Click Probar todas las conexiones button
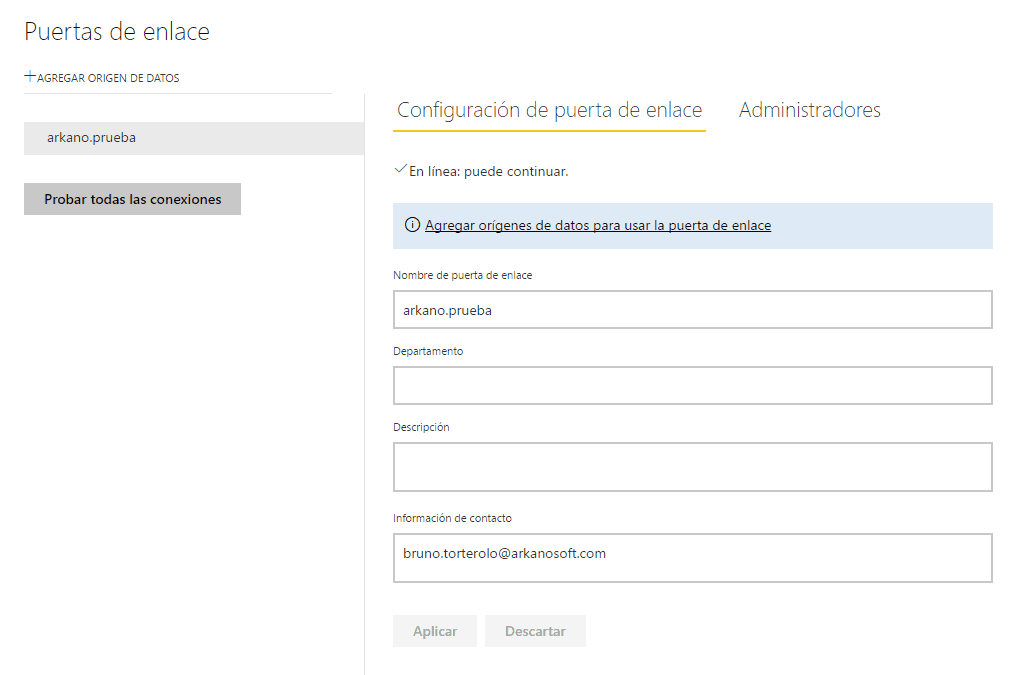 pos(132,199)
